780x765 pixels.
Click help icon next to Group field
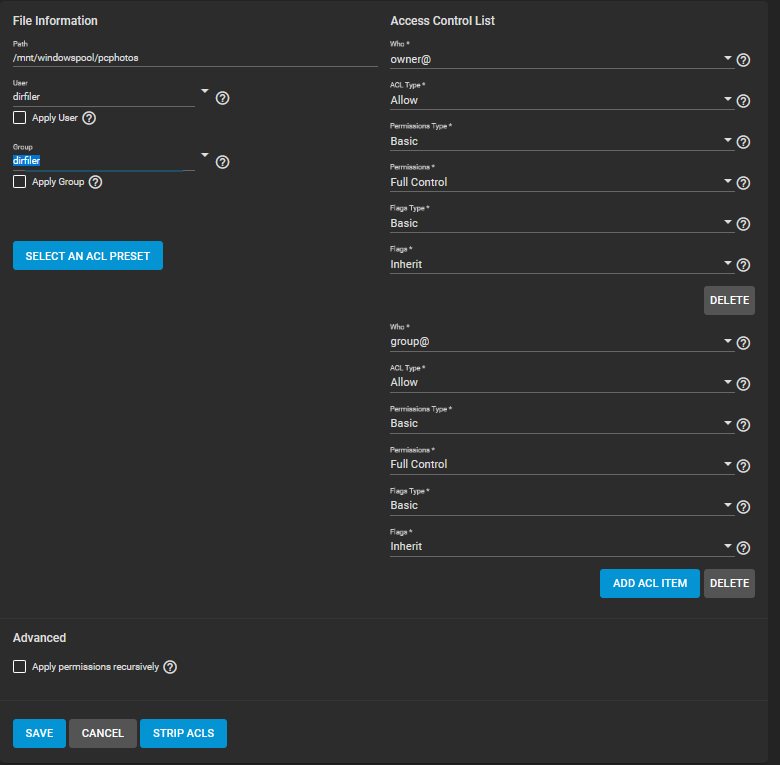tap(222, 162)
